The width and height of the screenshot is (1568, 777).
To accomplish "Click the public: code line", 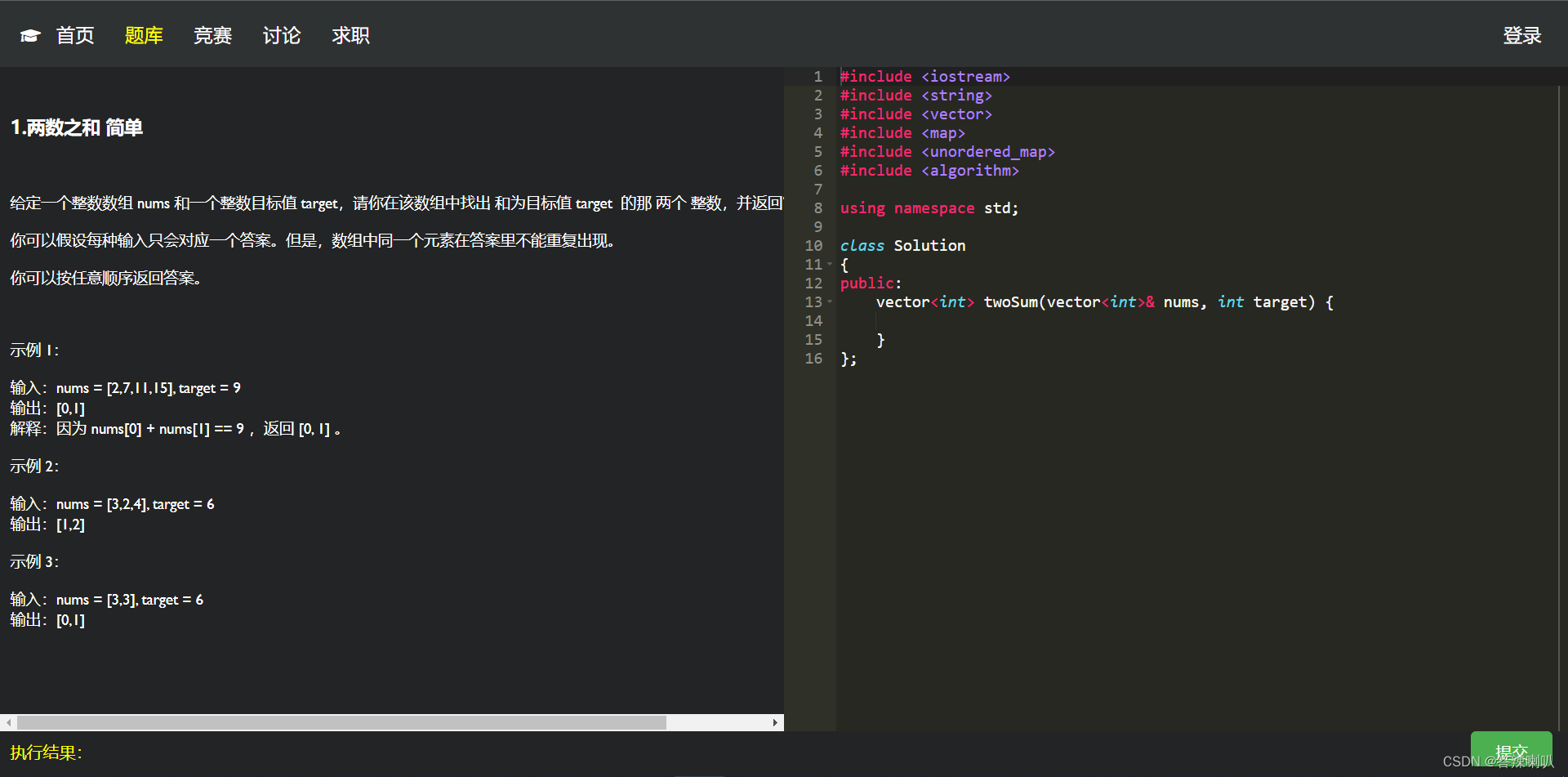I will click(x=871, y=283).
